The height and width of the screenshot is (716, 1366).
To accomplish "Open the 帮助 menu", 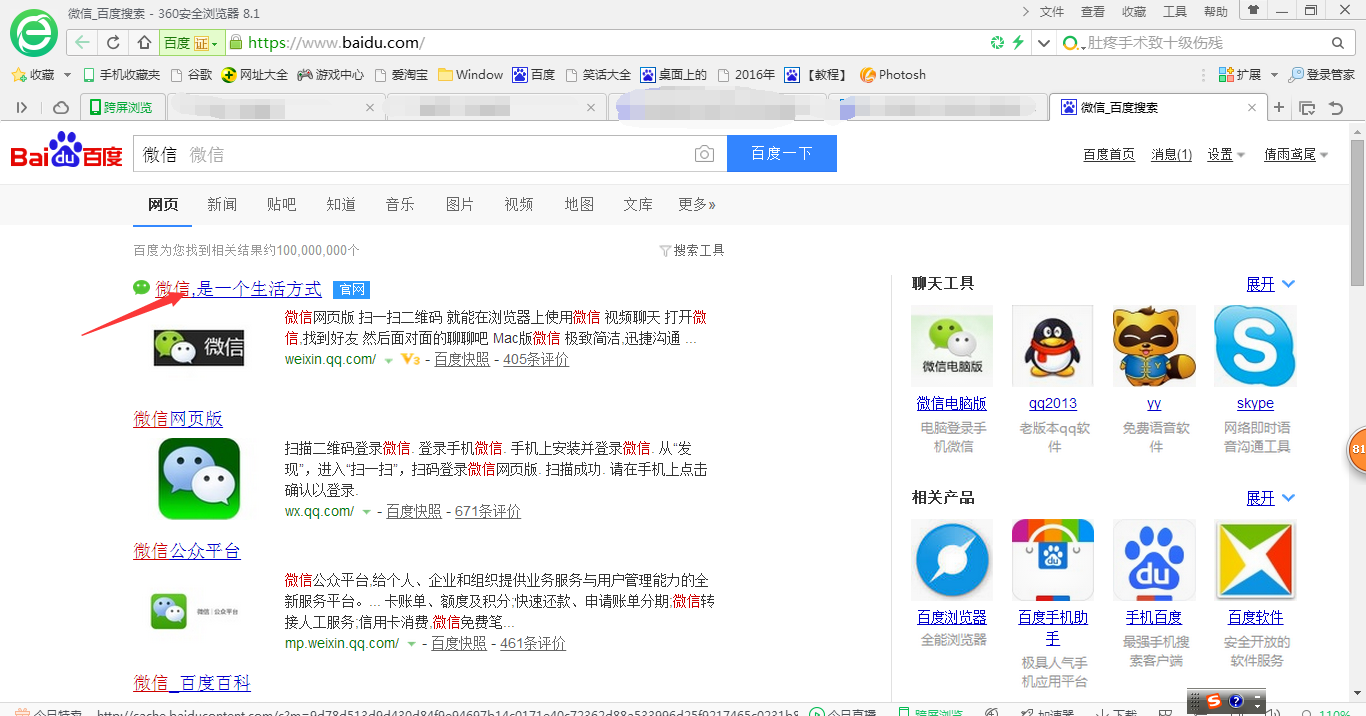I will coord(1216,12).
